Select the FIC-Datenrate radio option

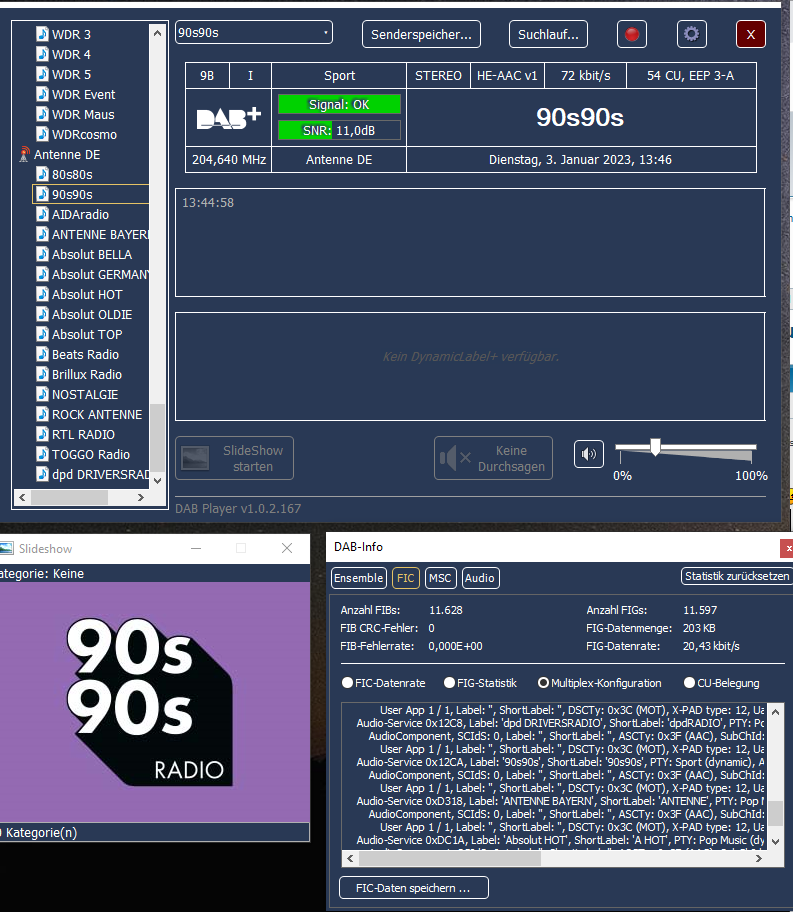348,683
